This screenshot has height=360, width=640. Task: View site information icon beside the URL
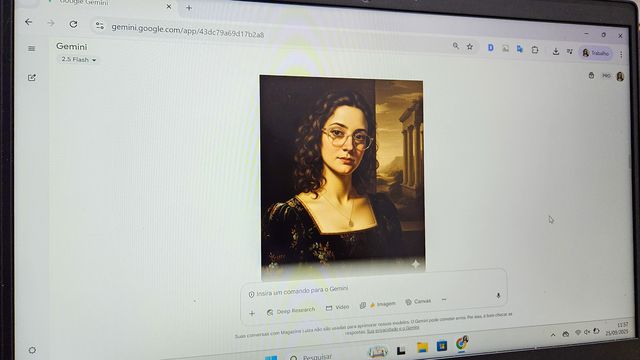(100, 26)
